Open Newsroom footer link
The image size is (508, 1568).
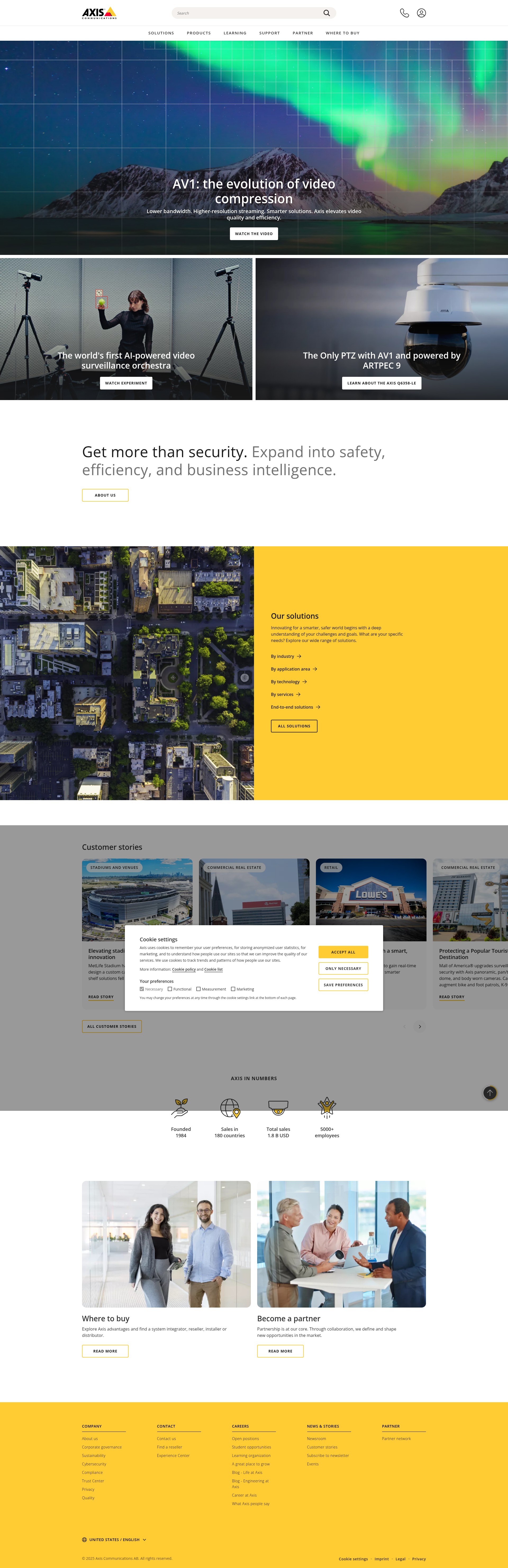(x=316, y=1438)
